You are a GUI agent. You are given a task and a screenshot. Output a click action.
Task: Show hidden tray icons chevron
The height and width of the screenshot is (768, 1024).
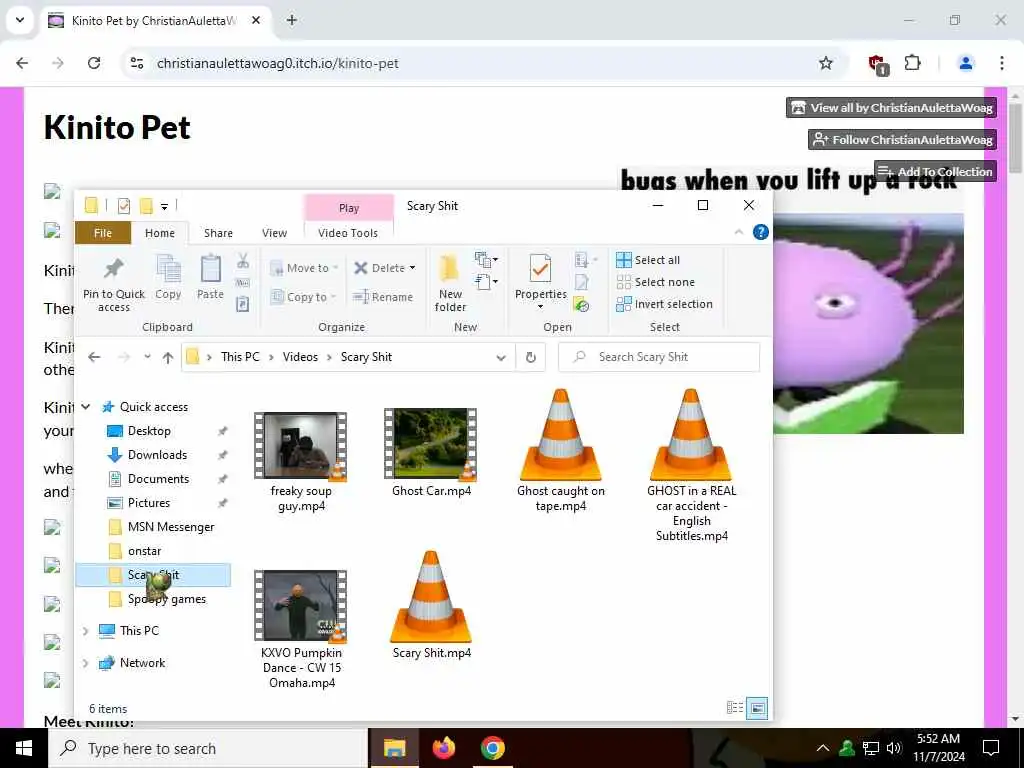point(822,748)
